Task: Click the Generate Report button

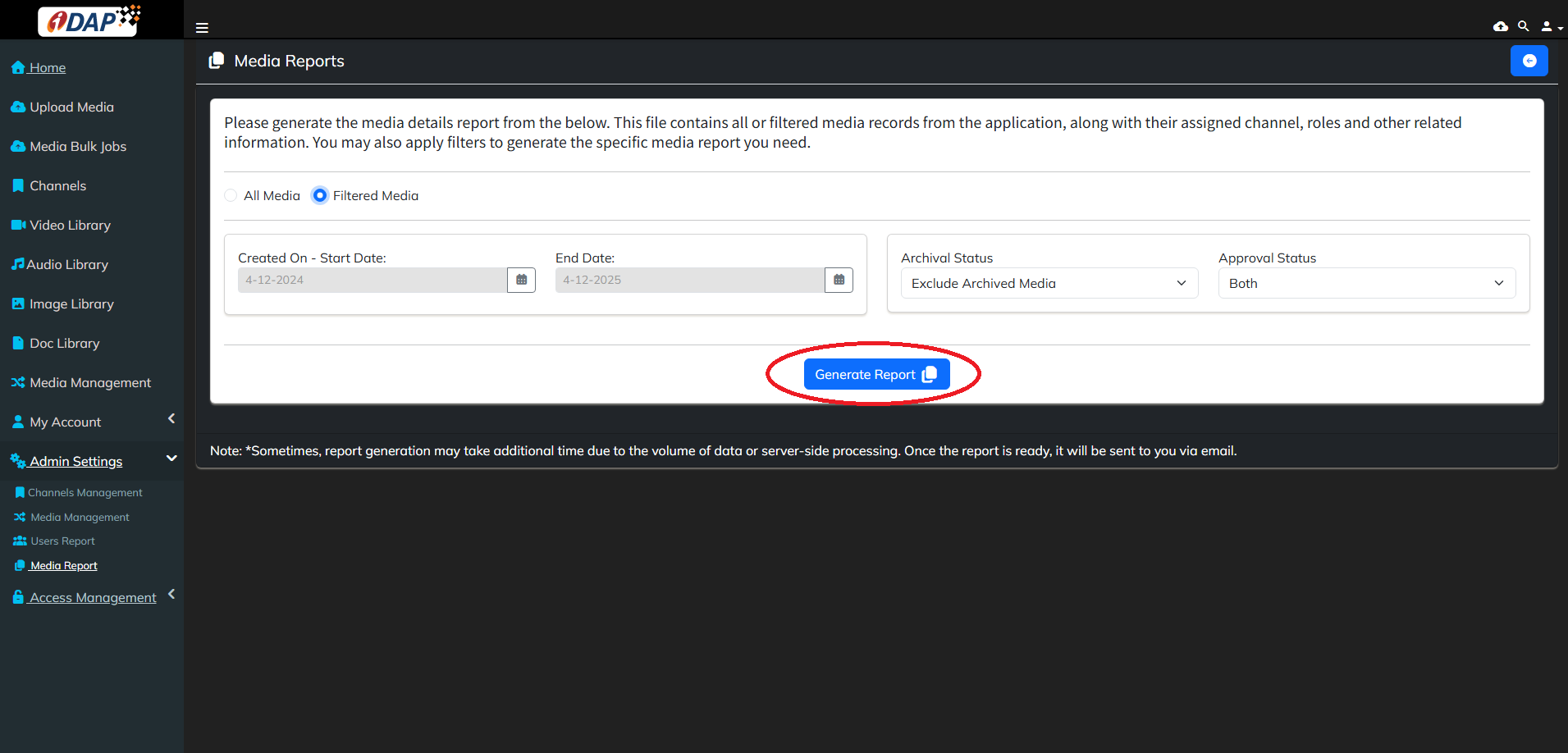Action: click(x=875, y=374)
